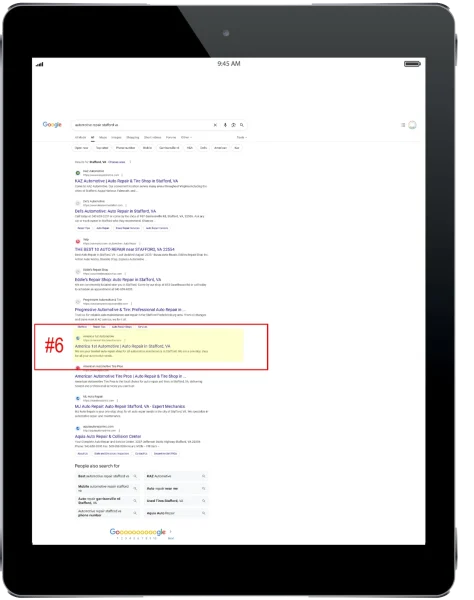Go to results page 2
This screenshot has height=600, width=474.
coord(122,538)
